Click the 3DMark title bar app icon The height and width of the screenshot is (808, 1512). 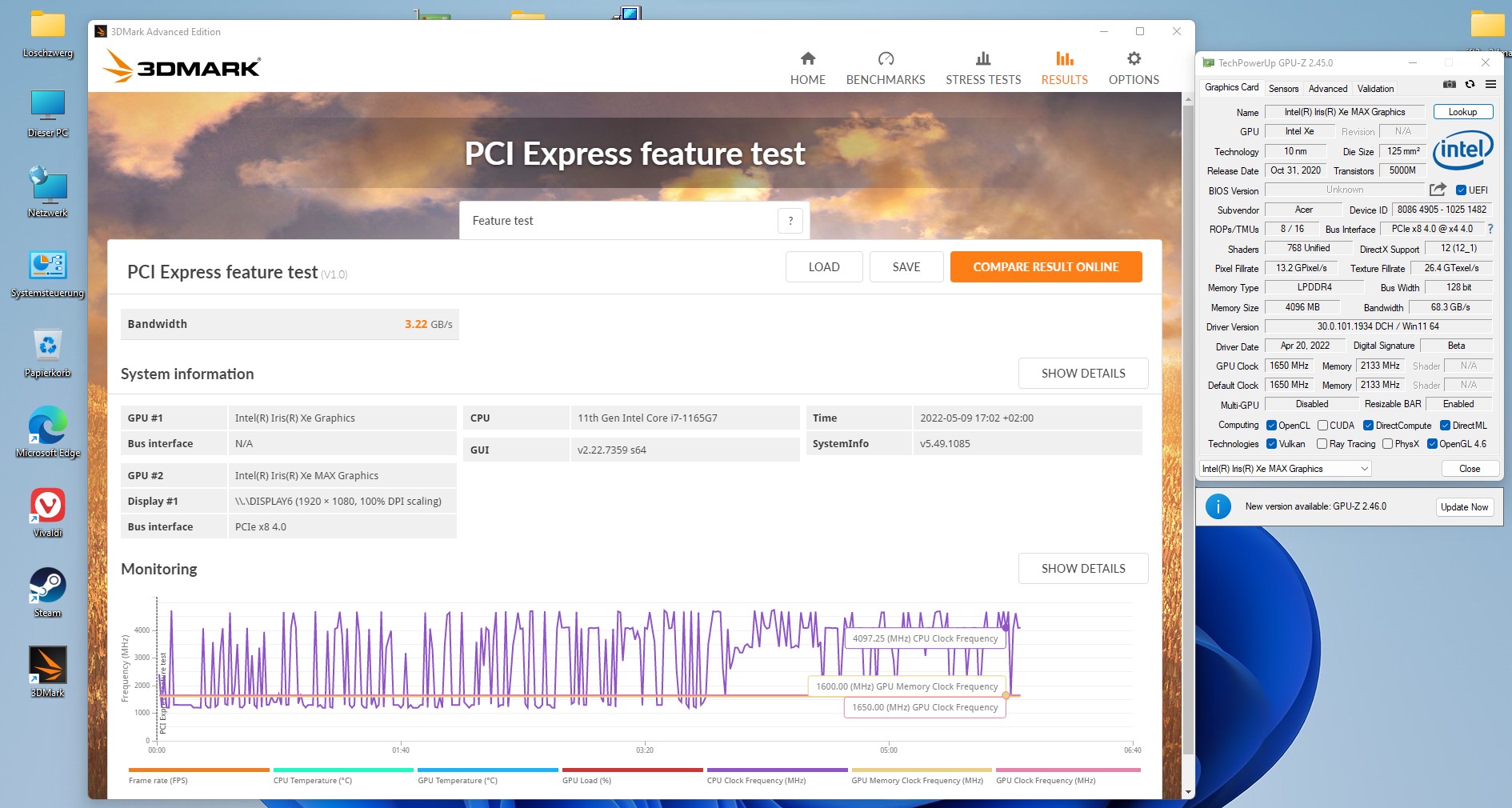tap(101, 32)
